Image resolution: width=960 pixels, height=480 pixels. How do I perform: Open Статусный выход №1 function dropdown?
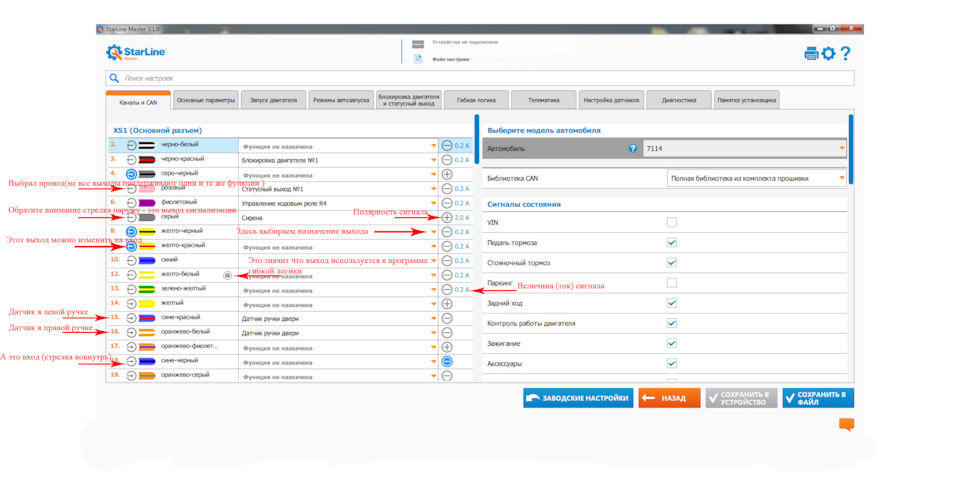338,189
